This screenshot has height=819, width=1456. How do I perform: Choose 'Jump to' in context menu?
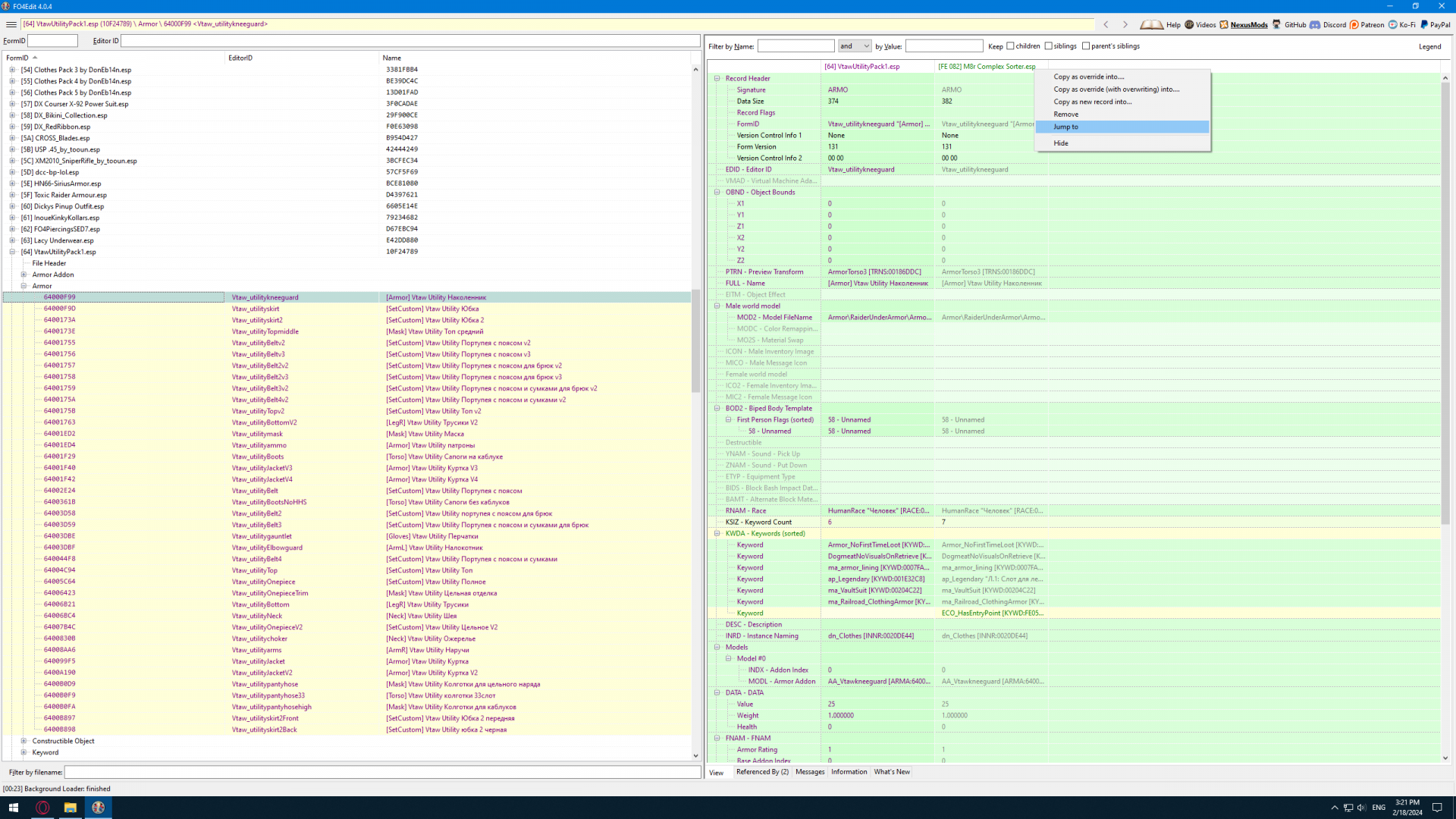pyautogui.click(x=1065, y=127)
